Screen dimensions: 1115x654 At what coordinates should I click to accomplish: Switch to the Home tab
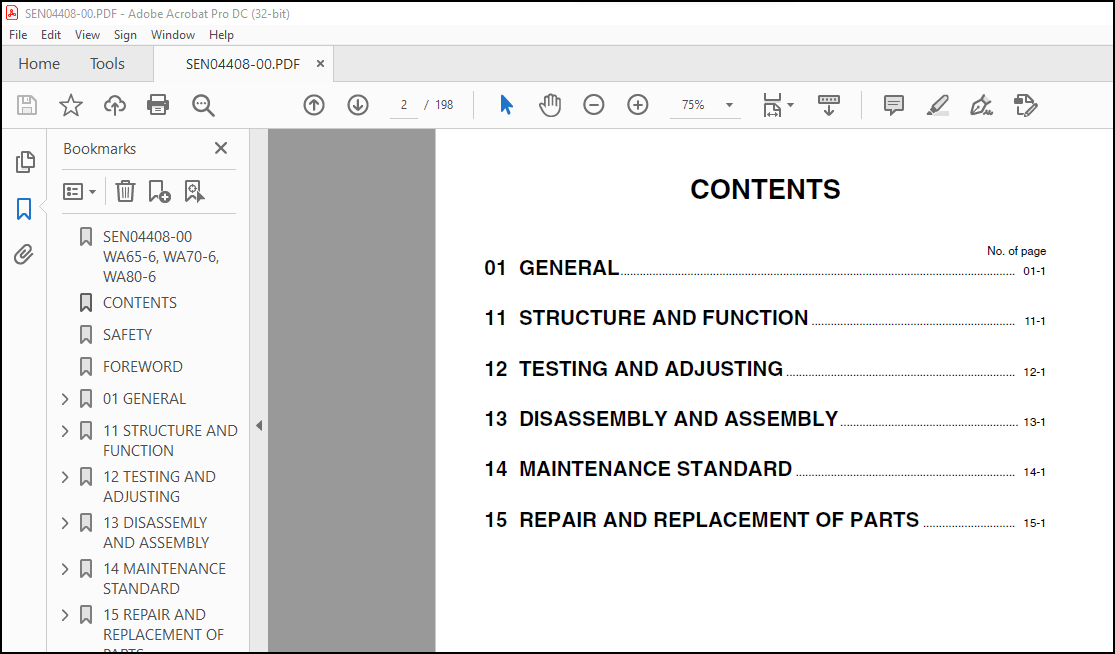pos(39,64)
